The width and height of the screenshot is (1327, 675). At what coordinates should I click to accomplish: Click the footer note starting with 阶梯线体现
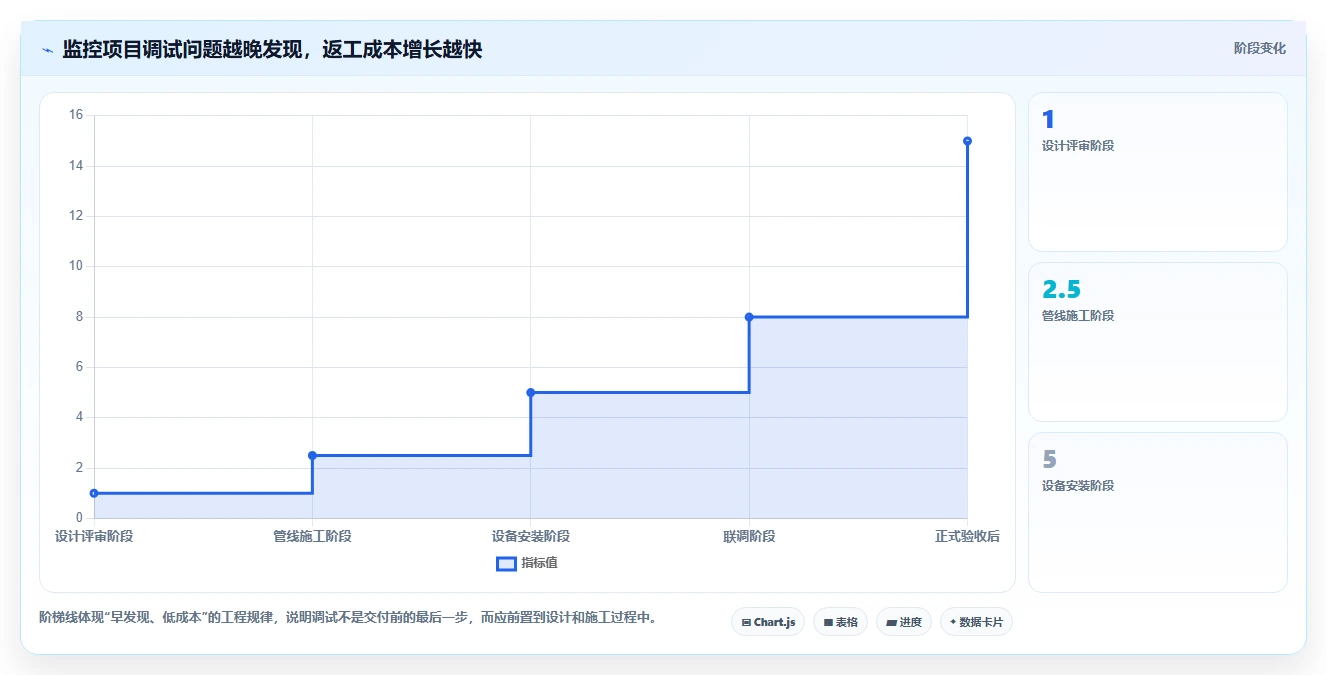point(350,618)
